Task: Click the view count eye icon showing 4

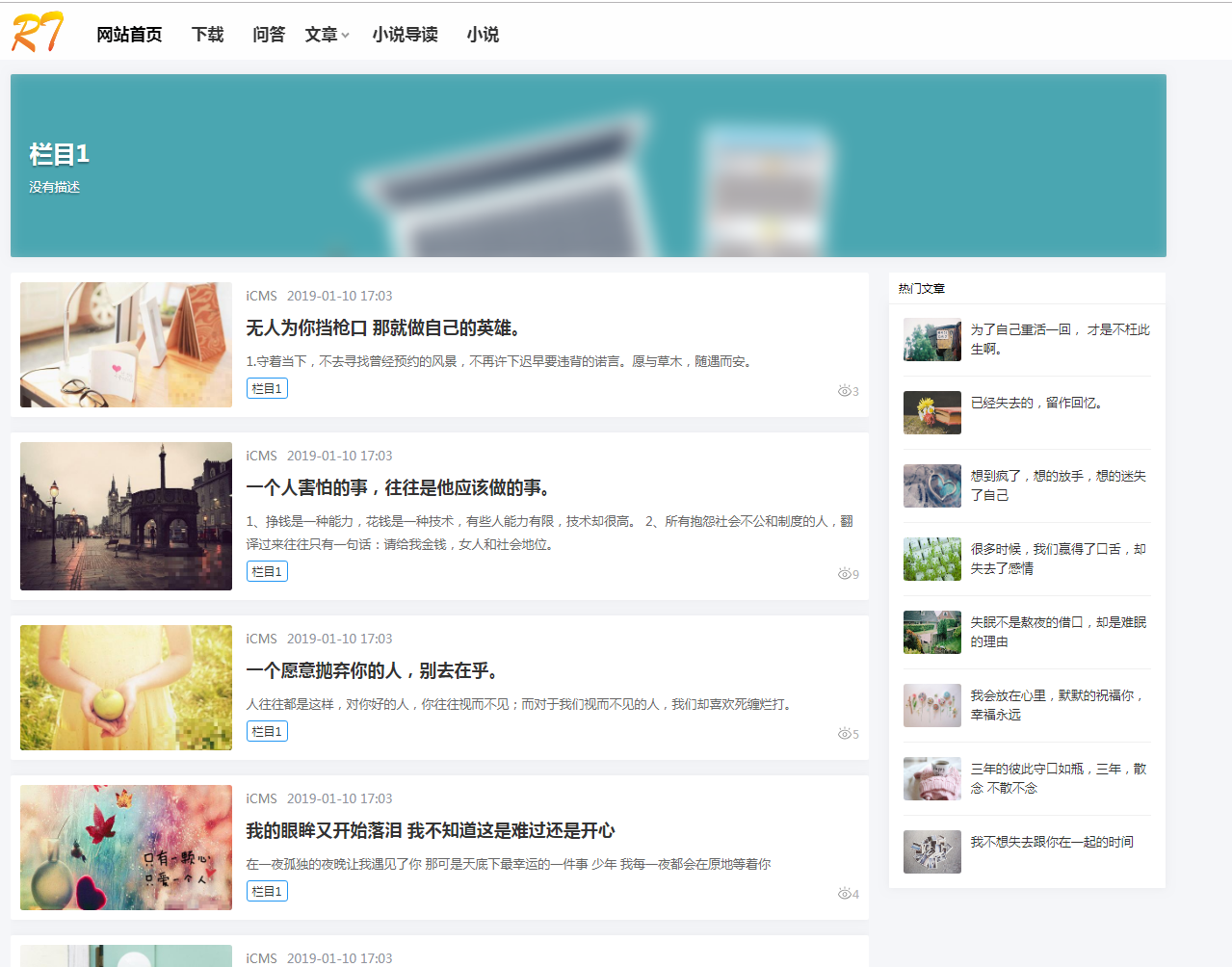Action: tap(844, 894)
